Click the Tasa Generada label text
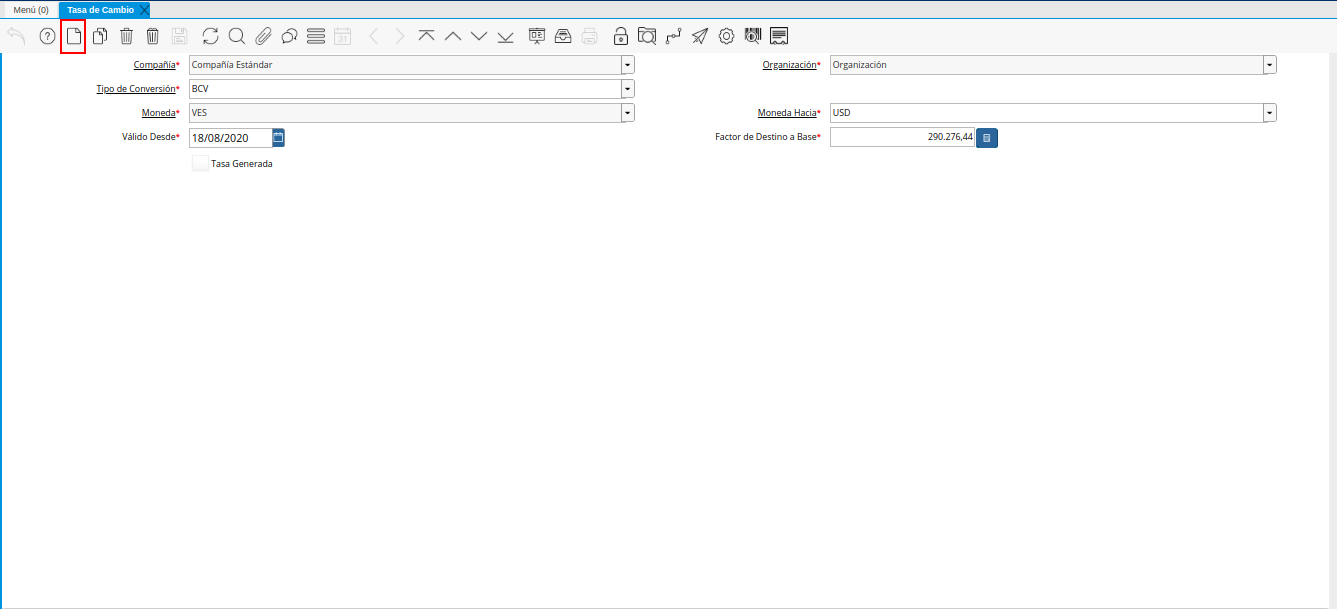Screen dimensions: 1337x610 242,164
